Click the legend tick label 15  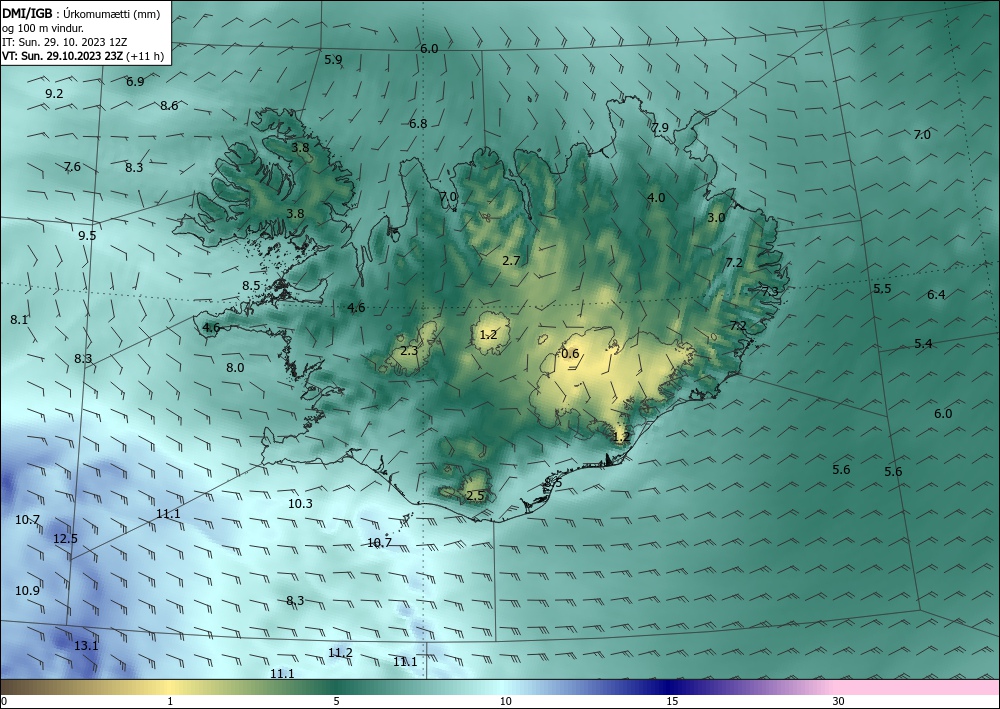672,701
